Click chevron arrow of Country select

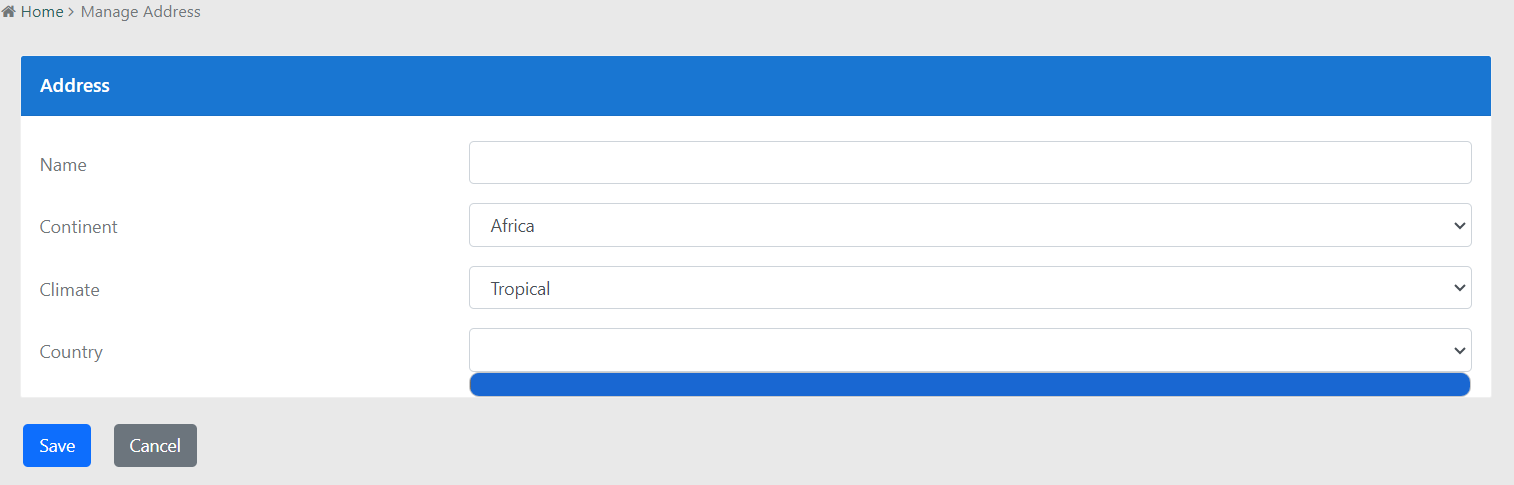1457,351
